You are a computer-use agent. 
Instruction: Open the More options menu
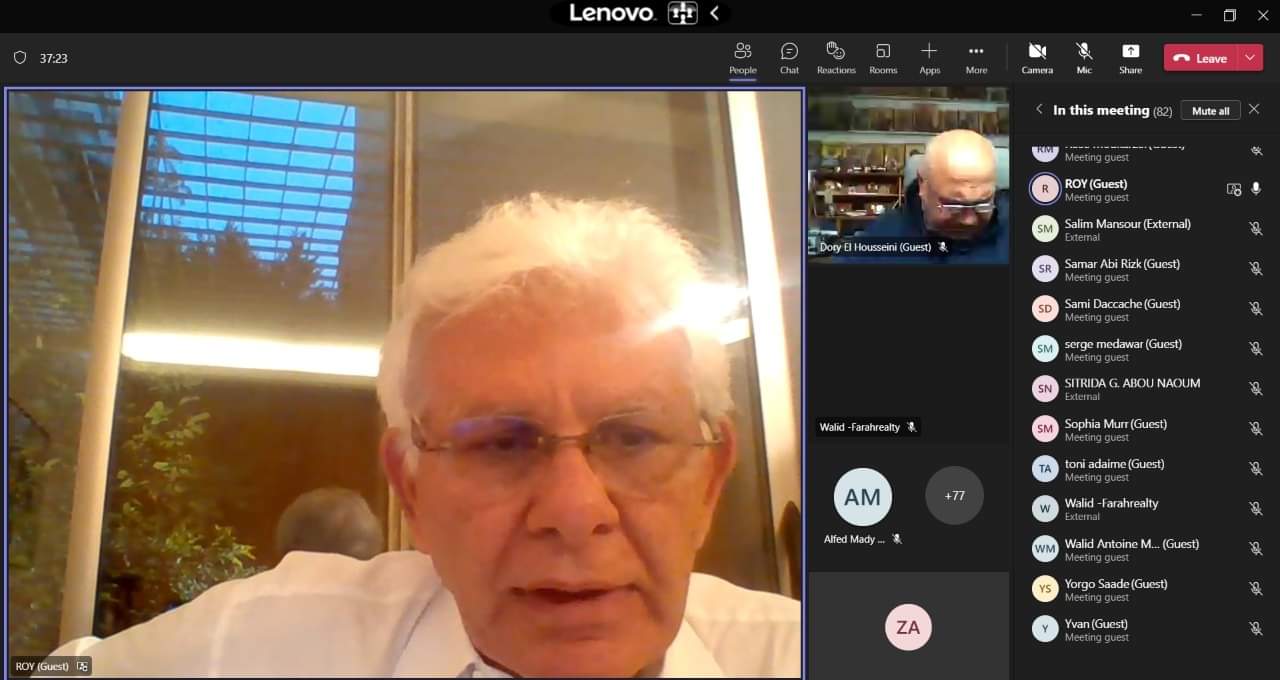tap(976, 58)
